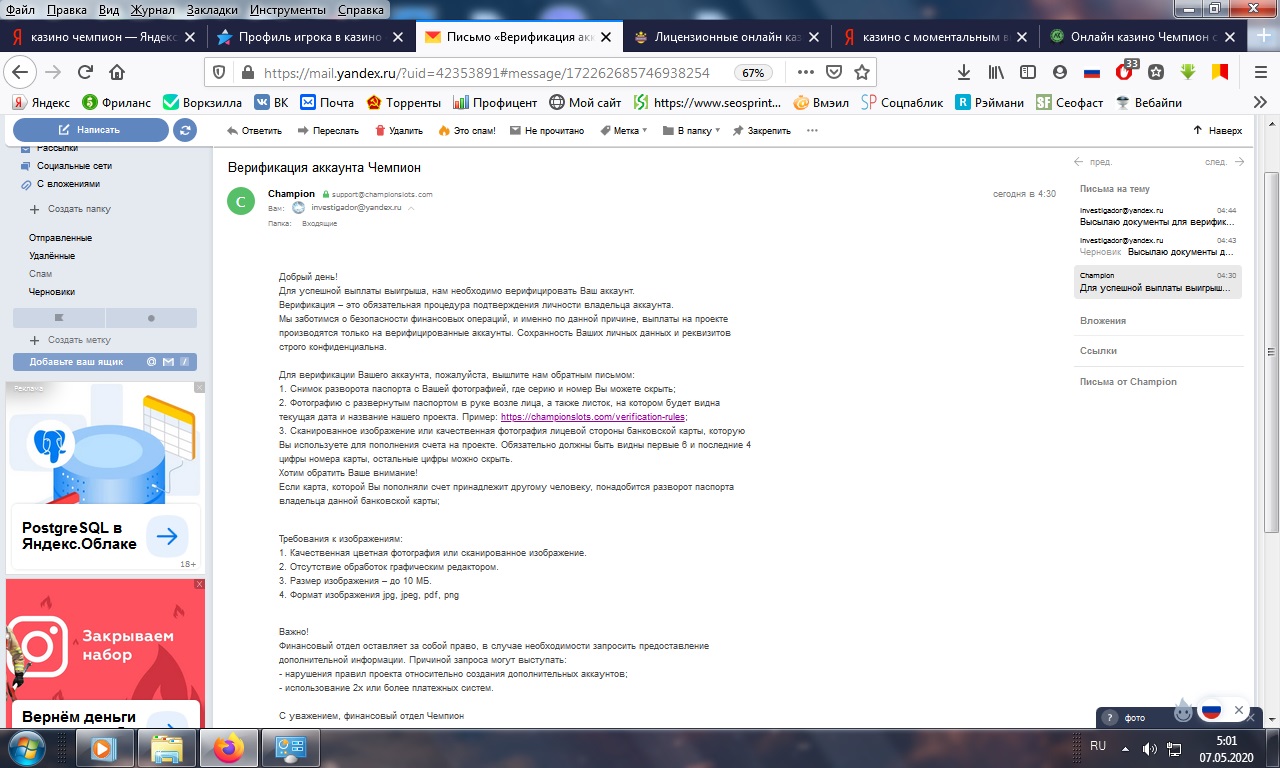Delete the message with the Удалить button
The image size is (1280, 768).
[x=398, y=130]
